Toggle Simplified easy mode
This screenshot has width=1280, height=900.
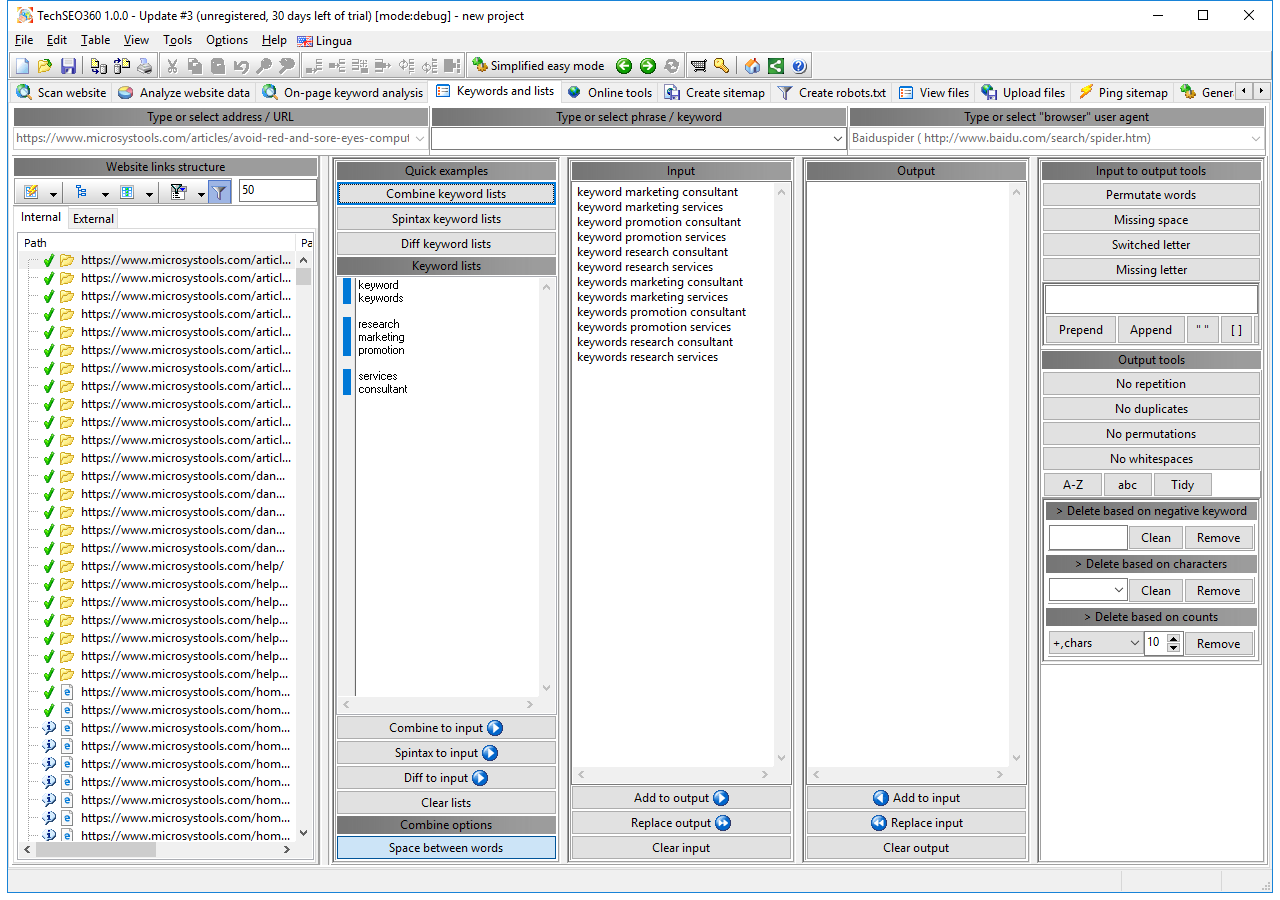[538, 66]
